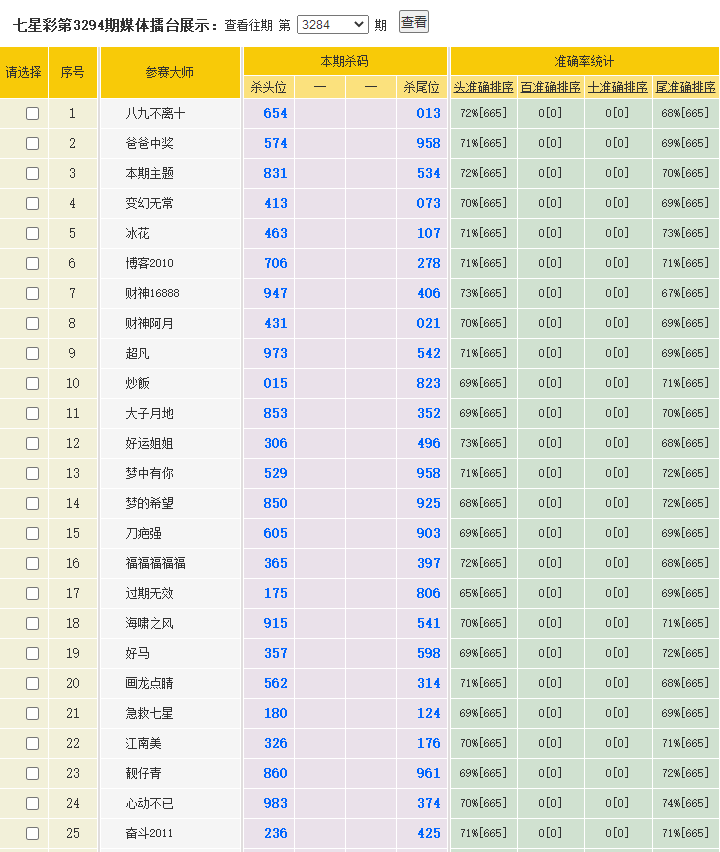
Task: Check the box for 奋斗2011
Action: (32, 833)
